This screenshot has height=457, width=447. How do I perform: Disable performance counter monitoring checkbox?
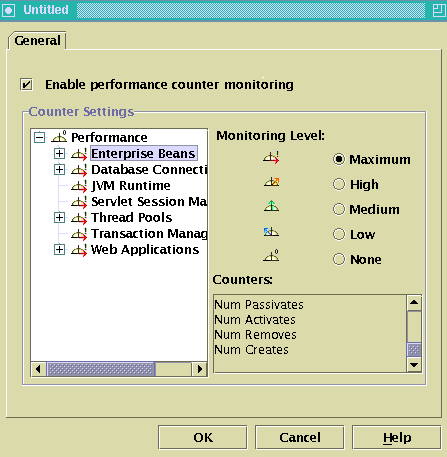pyautogui.click(x=26, y=84)
